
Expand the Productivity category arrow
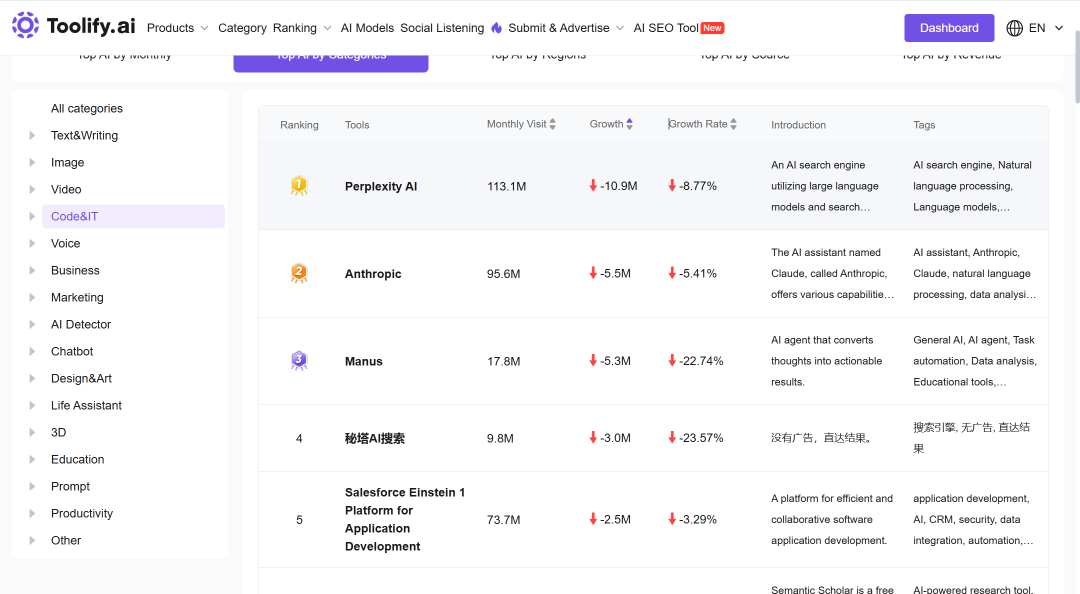[x=32, y=513]
